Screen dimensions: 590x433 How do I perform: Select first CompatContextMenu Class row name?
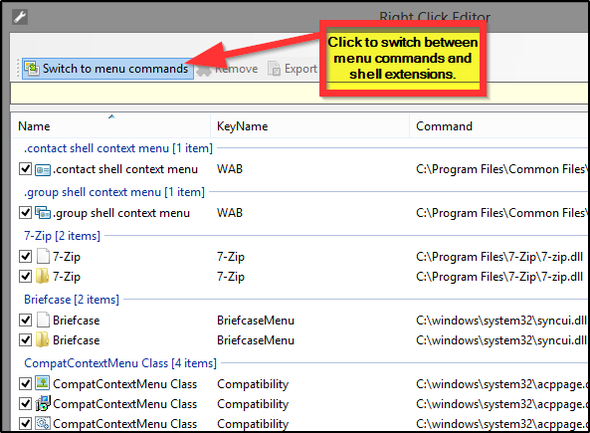[125, 384]
